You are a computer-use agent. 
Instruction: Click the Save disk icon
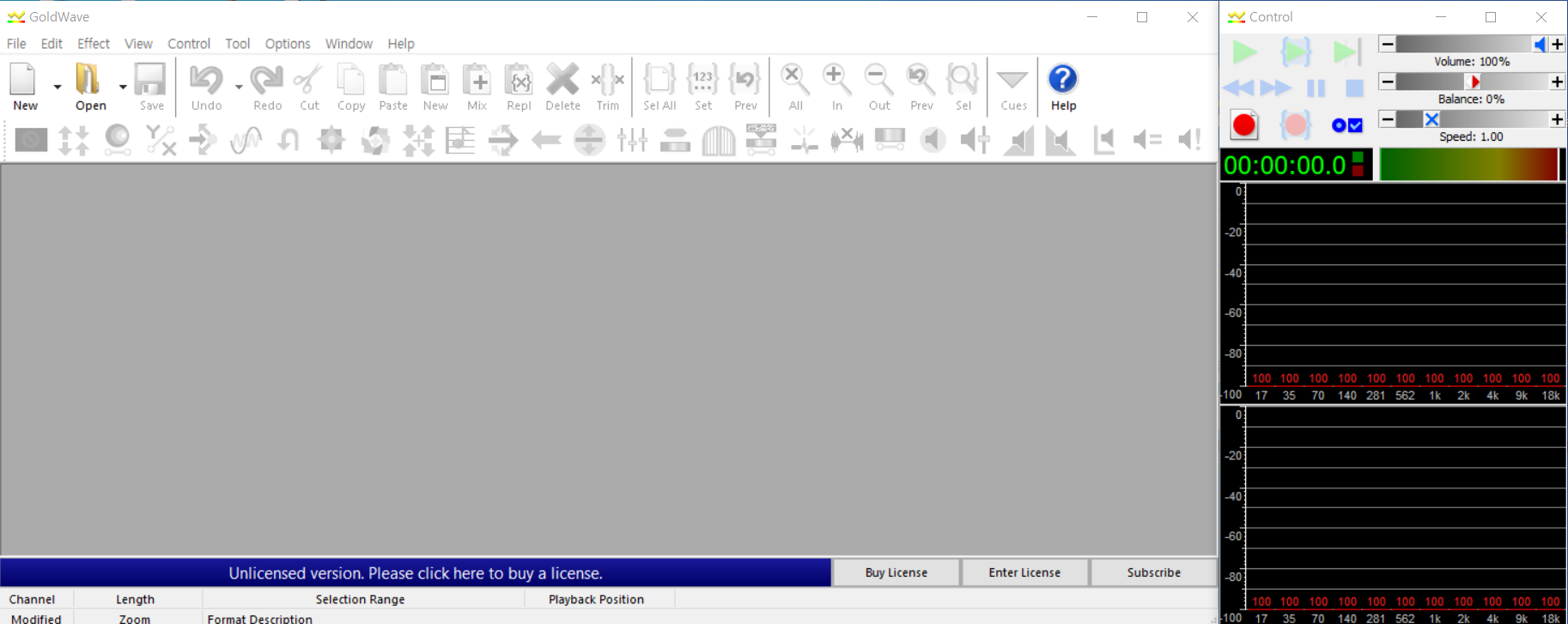click(151, 86)
